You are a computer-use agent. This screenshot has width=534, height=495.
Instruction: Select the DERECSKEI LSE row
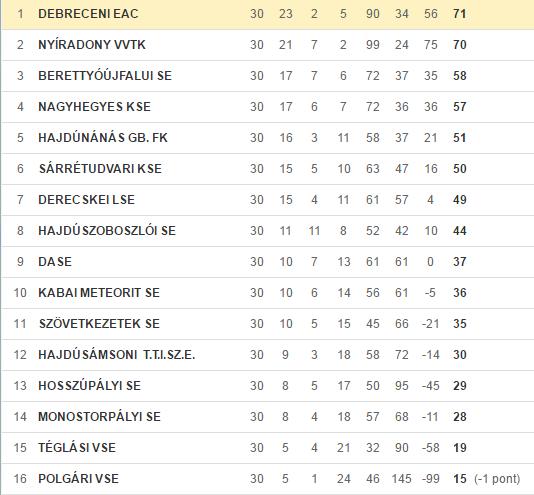coord(267,200)
